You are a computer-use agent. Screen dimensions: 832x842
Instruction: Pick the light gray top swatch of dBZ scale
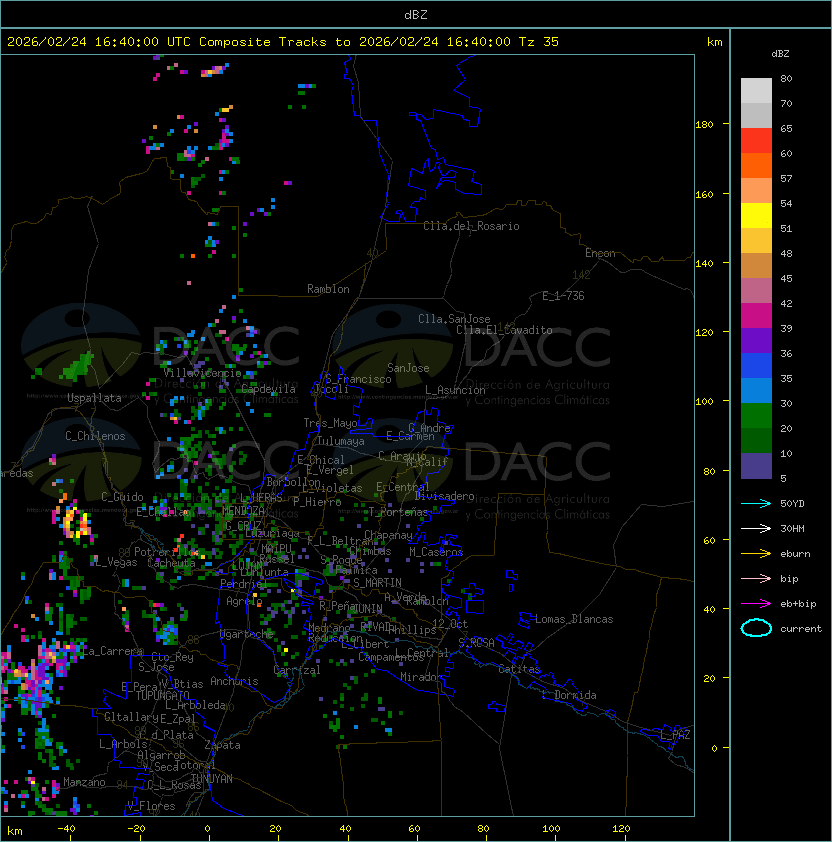[756, 90]
